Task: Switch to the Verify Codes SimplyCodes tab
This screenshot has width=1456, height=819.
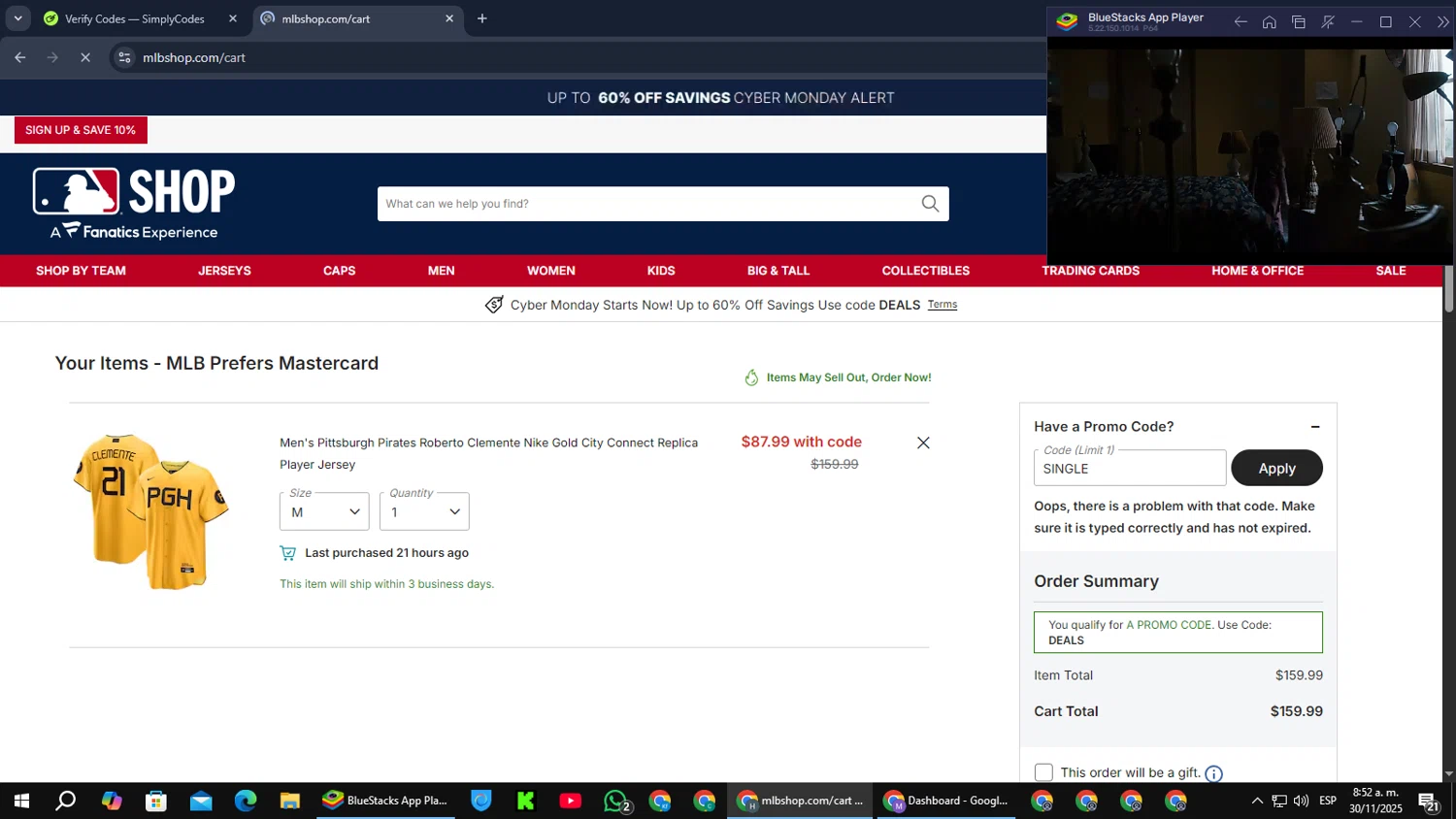Action: [x=136, y=18]
